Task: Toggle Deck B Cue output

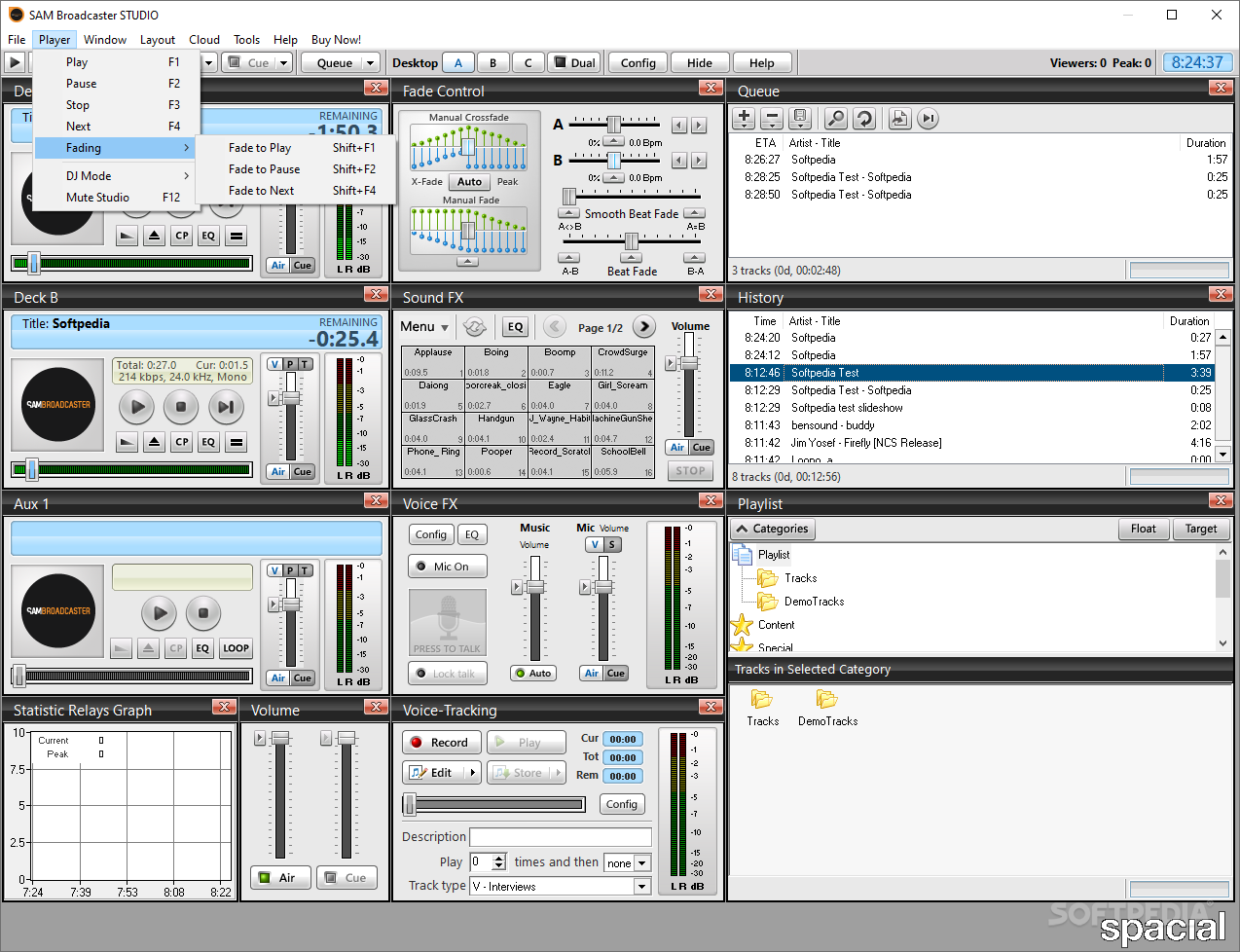Action: (x=303, y=472)
